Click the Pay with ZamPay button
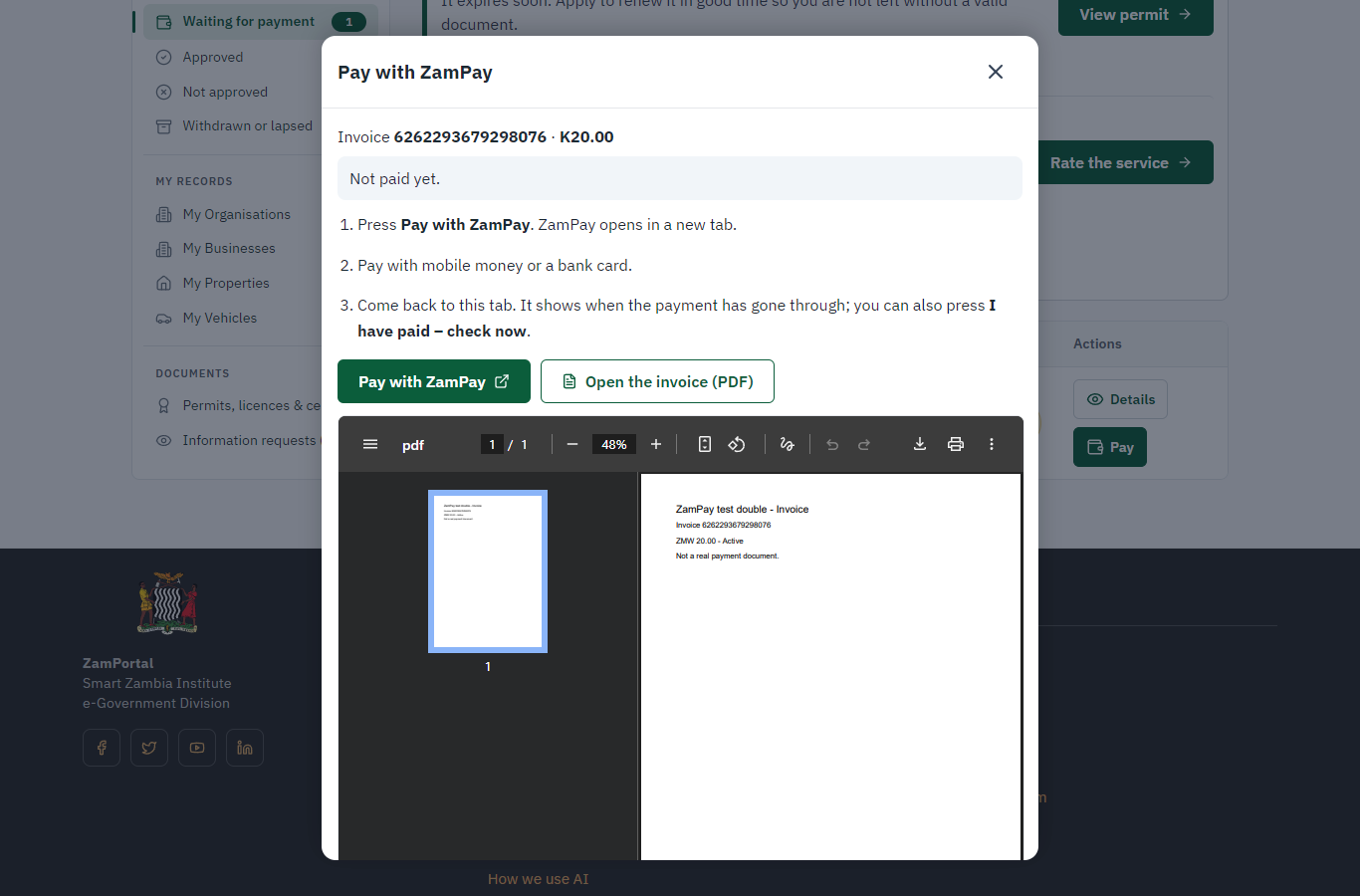 coord(434,381)
